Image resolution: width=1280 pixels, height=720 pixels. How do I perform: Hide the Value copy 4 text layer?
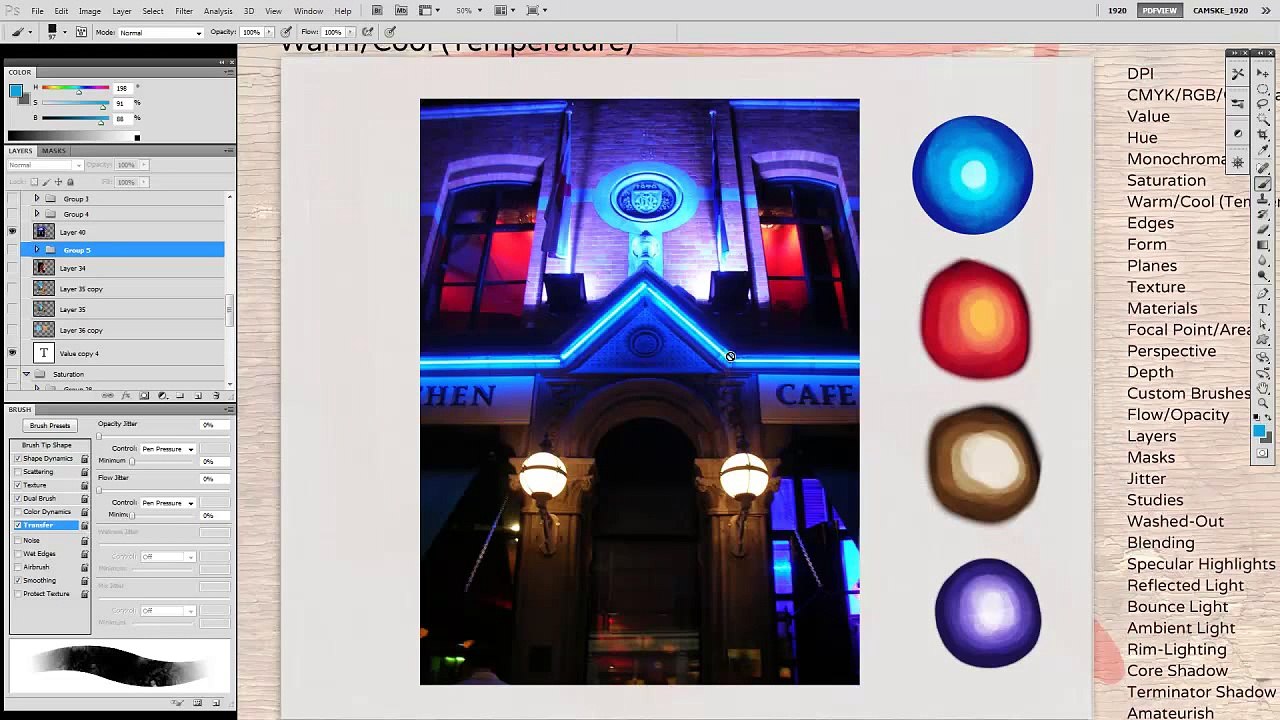12,353
